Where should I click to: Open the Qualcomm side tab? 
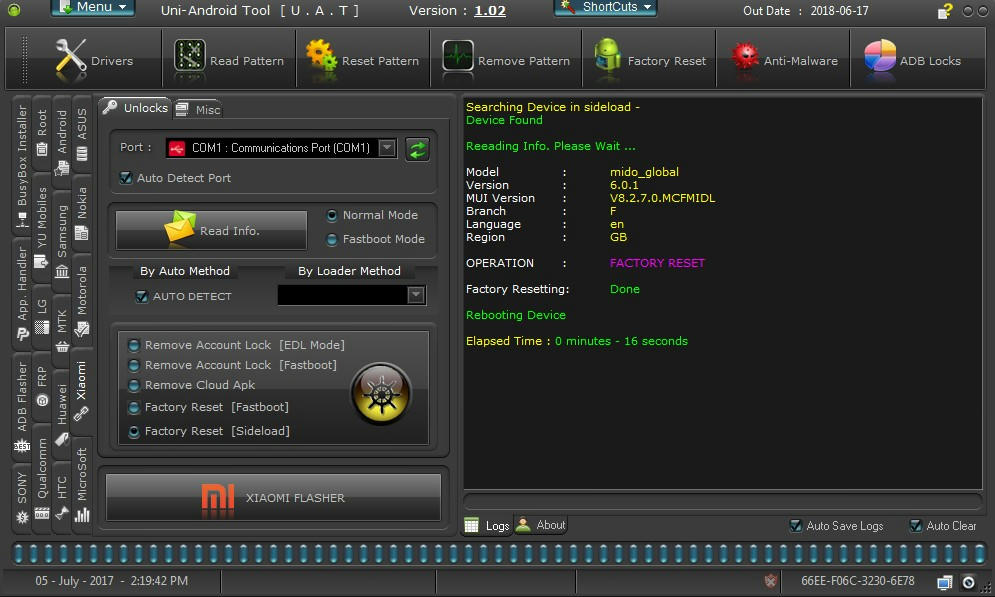pos(42,478)
